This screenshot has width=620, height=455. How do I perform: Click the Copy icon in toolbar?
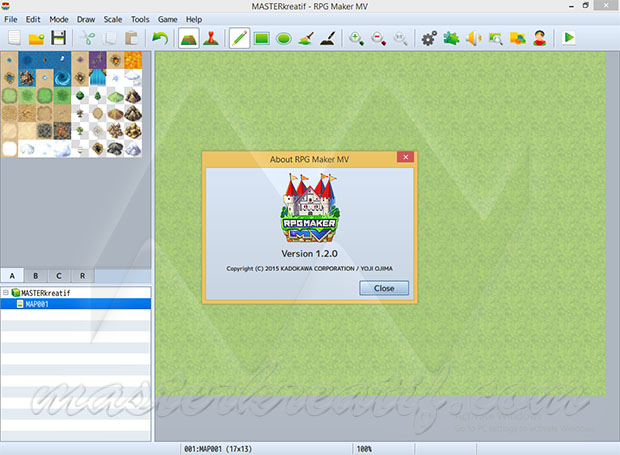click(x=110, y=38)
